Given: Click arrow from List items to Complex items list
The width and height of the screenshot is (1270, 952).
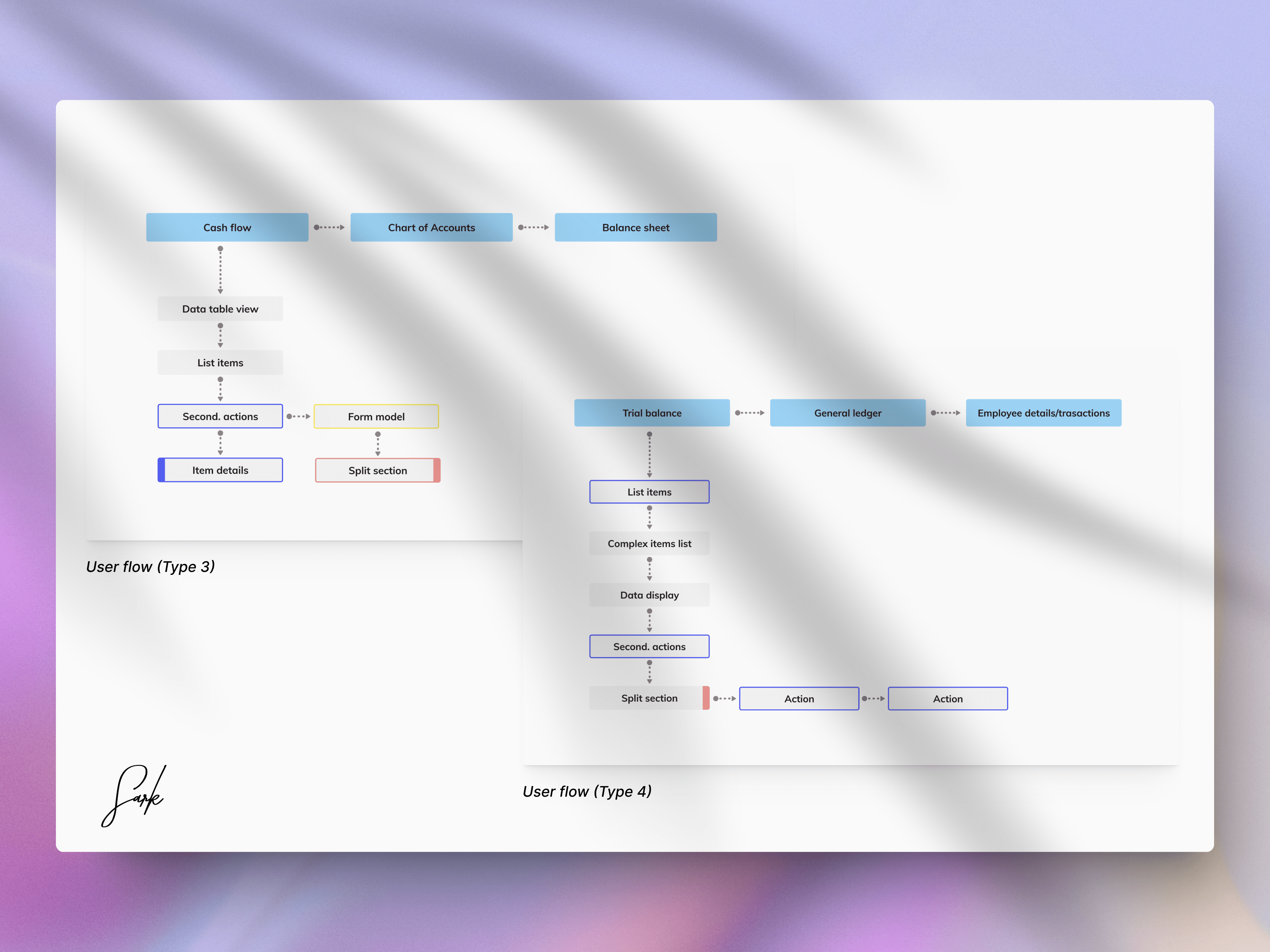Looking at the screenshot, I should (649, 517).
